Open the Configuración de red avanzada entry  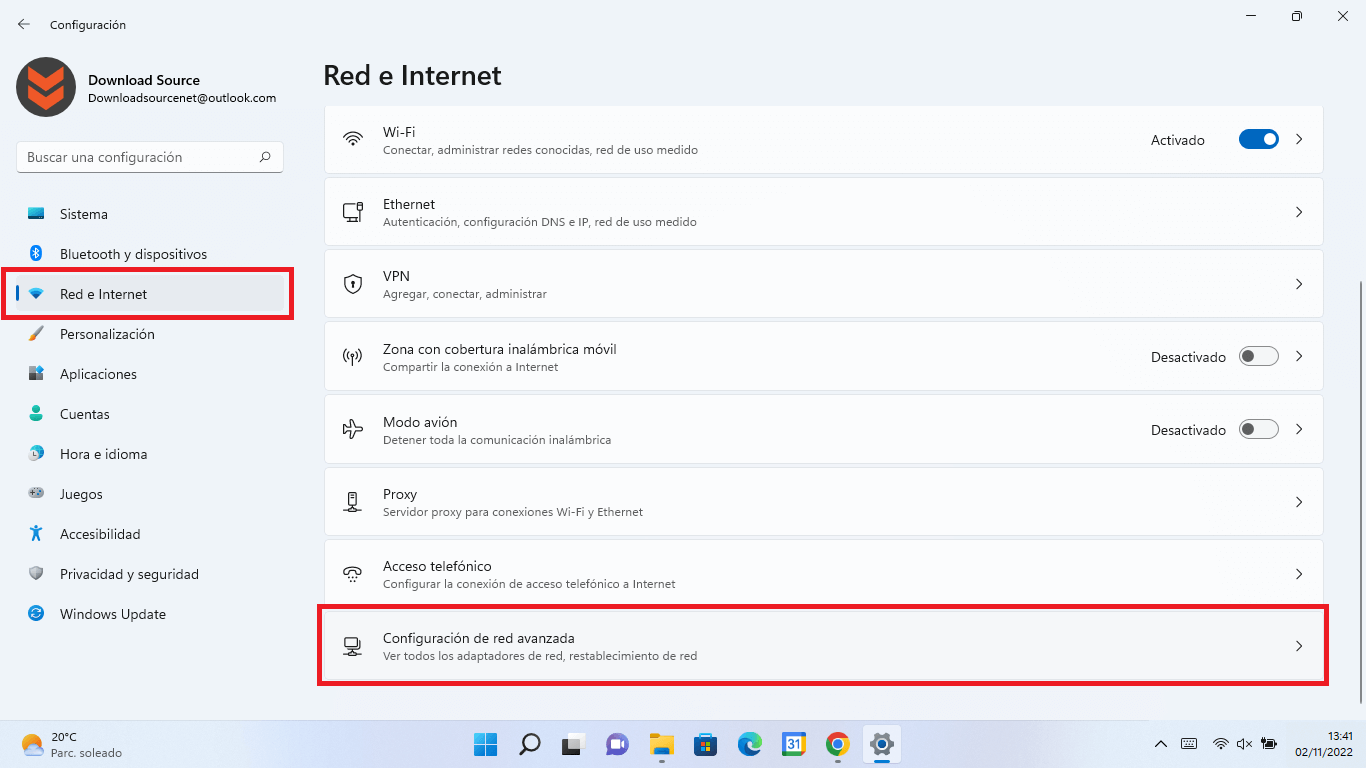tap(824, 646)
